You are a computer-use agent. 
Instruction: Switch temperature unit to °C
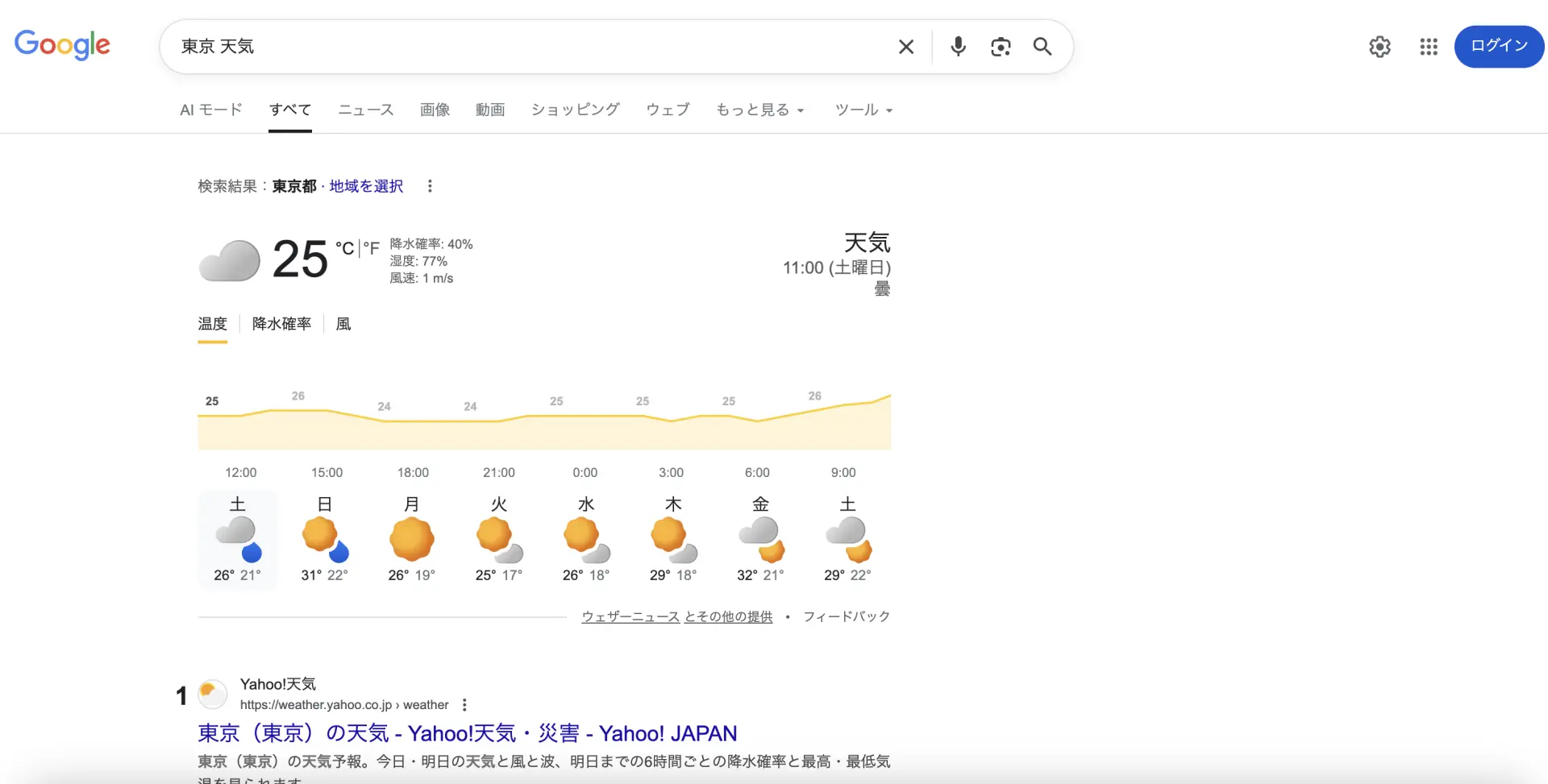point(345,248)
